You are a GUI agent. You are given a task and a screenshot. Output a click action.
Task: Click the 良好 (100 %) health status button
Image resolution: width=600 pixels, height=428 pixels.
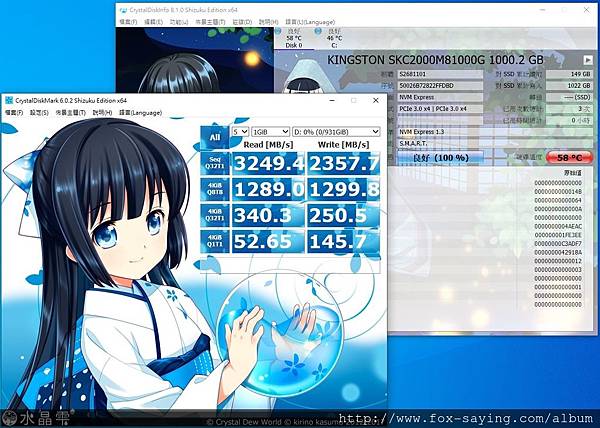(x=441, y=158)
